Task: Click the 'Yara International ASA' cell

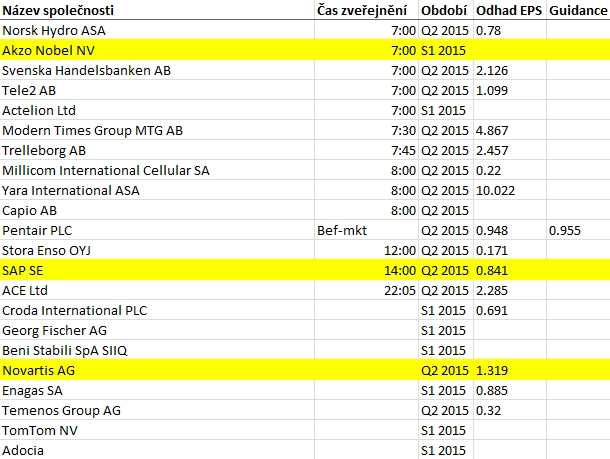Action: tap(157, 191)
